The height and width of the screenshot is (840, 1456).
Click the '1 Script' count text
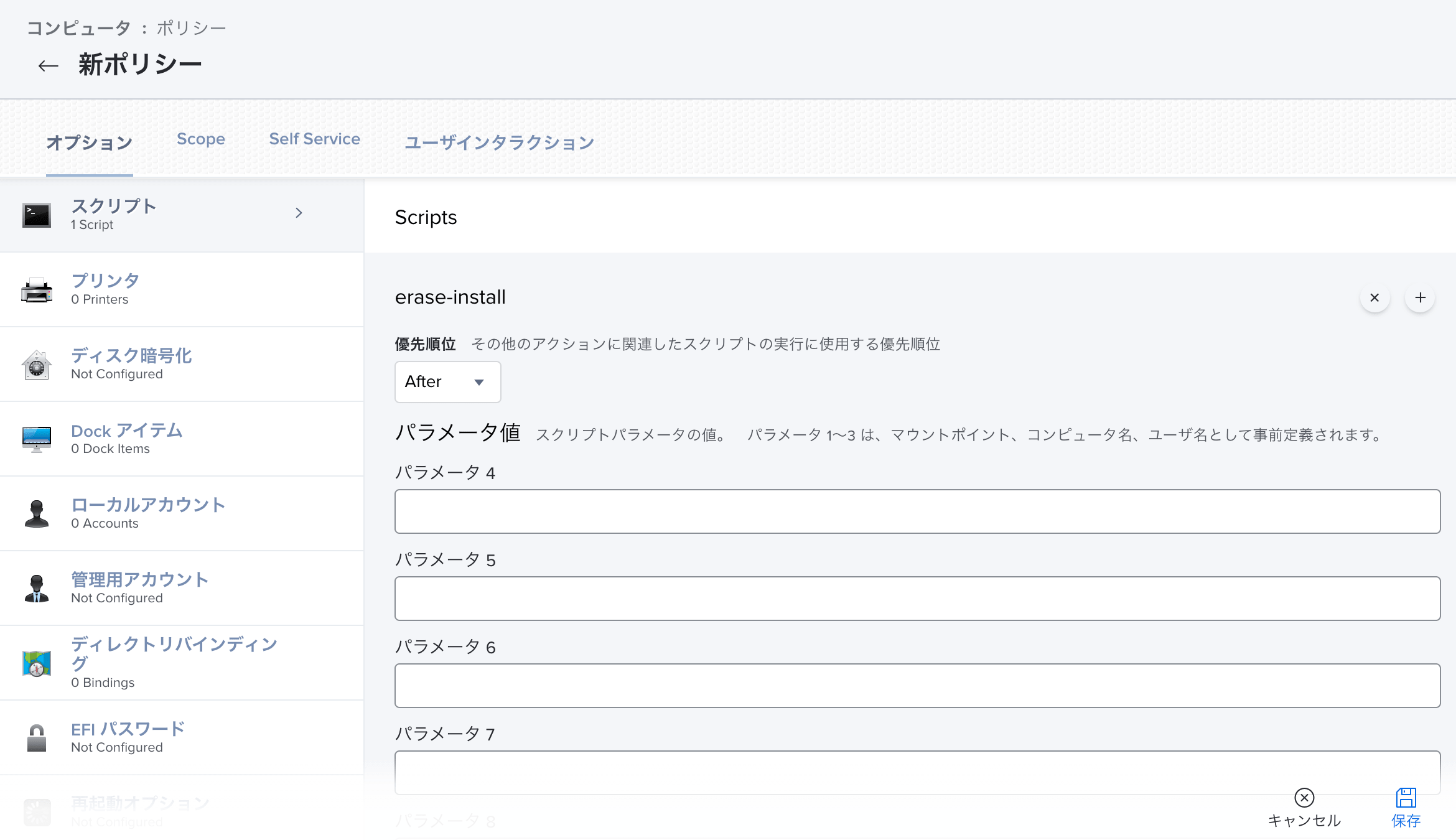pos(92,225)
